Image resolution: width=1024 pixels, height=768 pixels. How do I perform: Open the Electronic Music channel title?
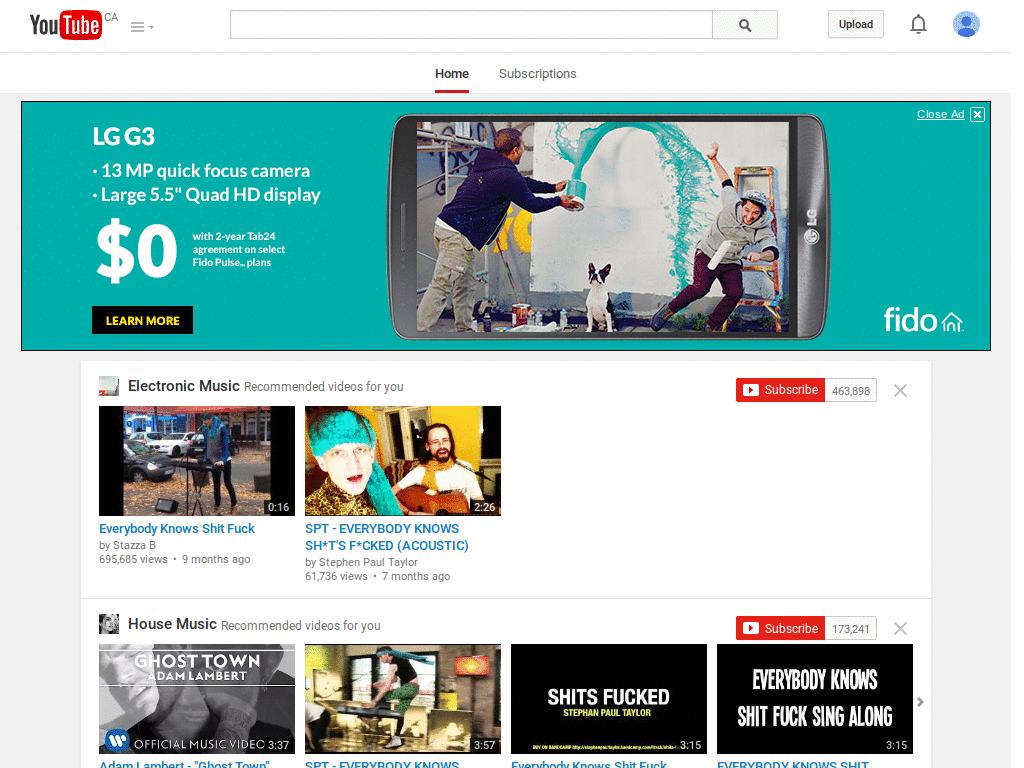click(x=184, y=386)
